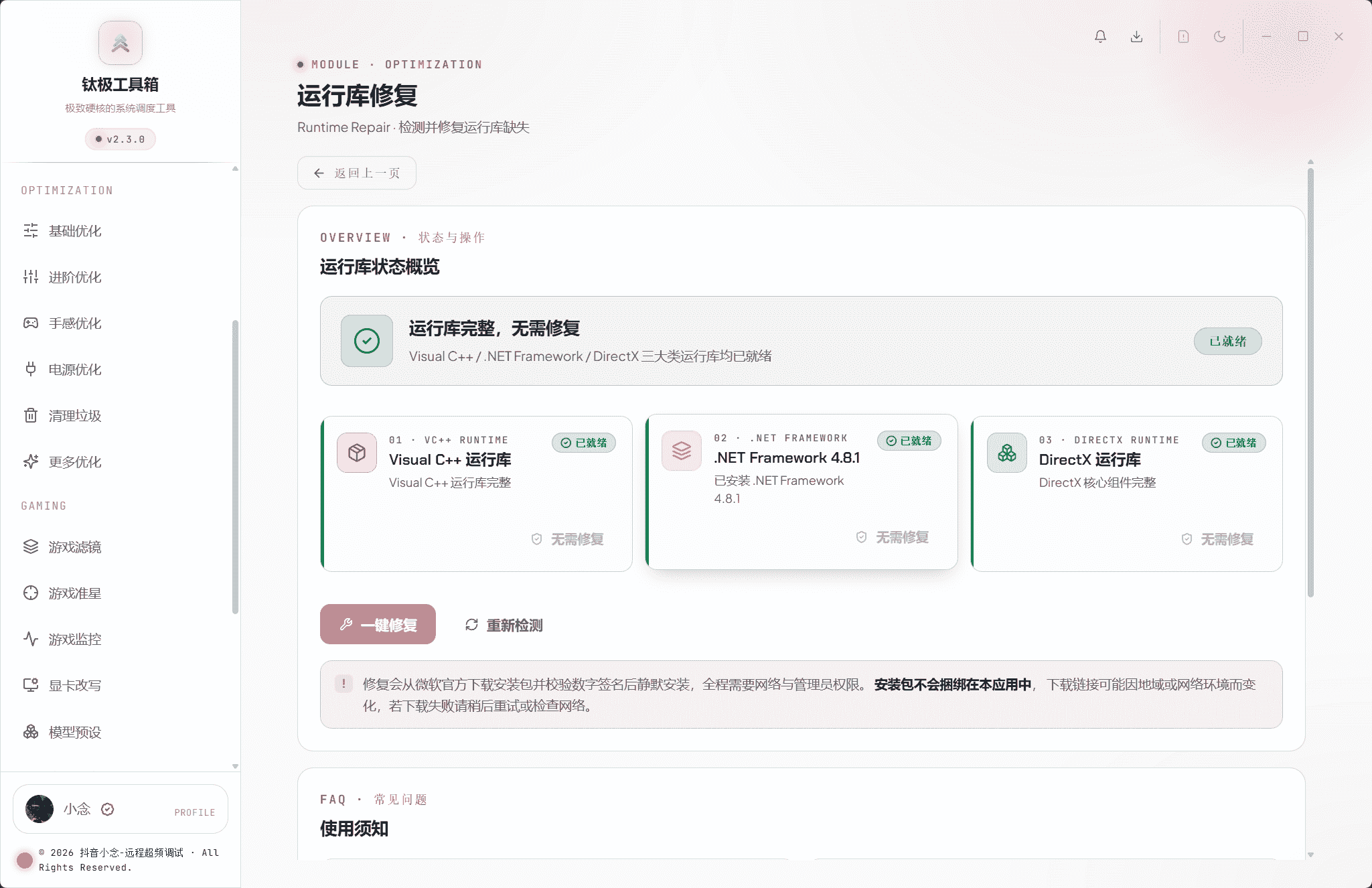
Task: Click 重新检测 to rescan runtimes
Action: coord(504,625)
